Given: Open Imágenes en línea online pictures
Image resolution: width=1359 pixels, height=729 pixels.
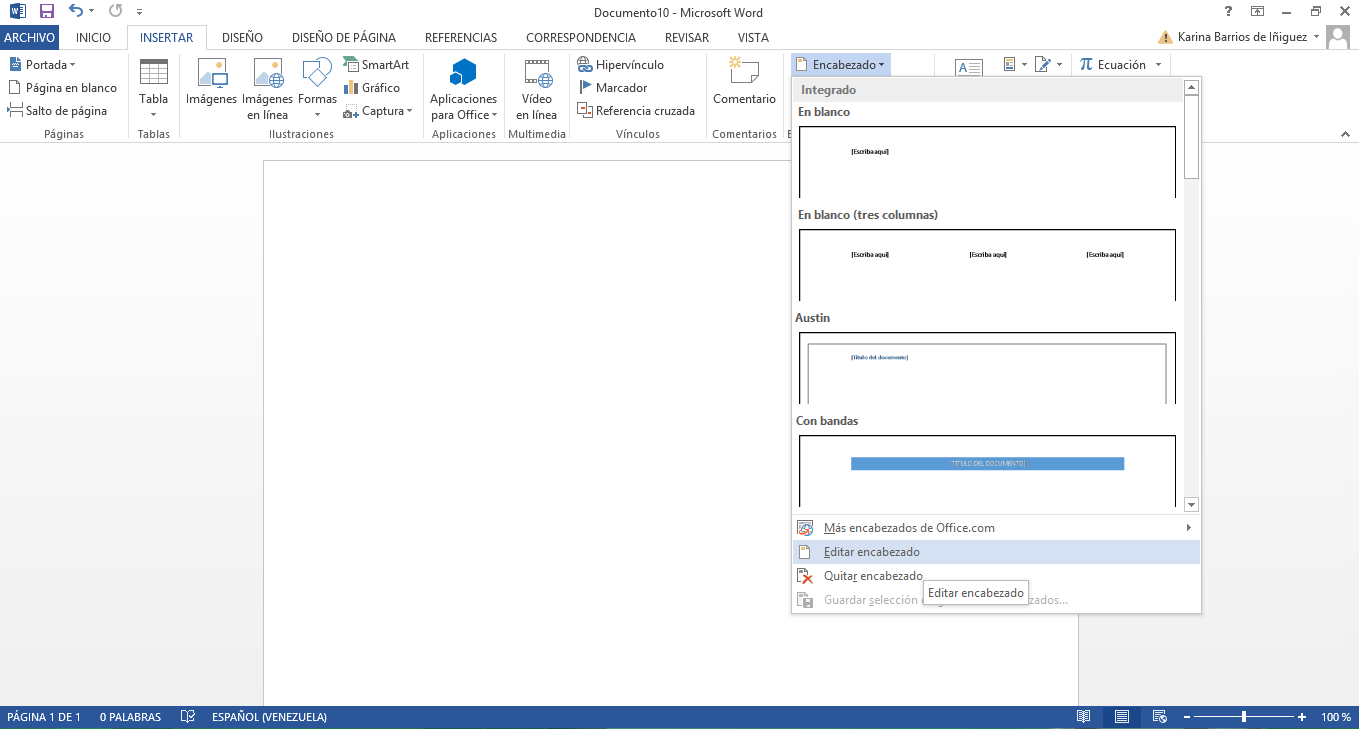Looking at the screenshot, I should coord(267,89).
